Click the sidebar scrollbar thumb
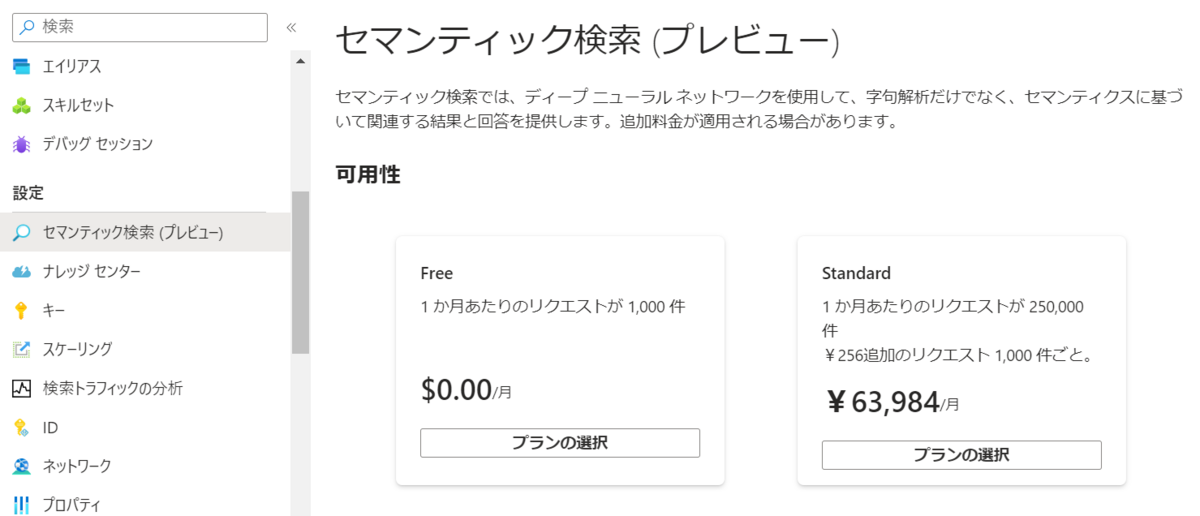This screenshot has width=1200, height=516. pyautogui.click(x=300, y=272)
